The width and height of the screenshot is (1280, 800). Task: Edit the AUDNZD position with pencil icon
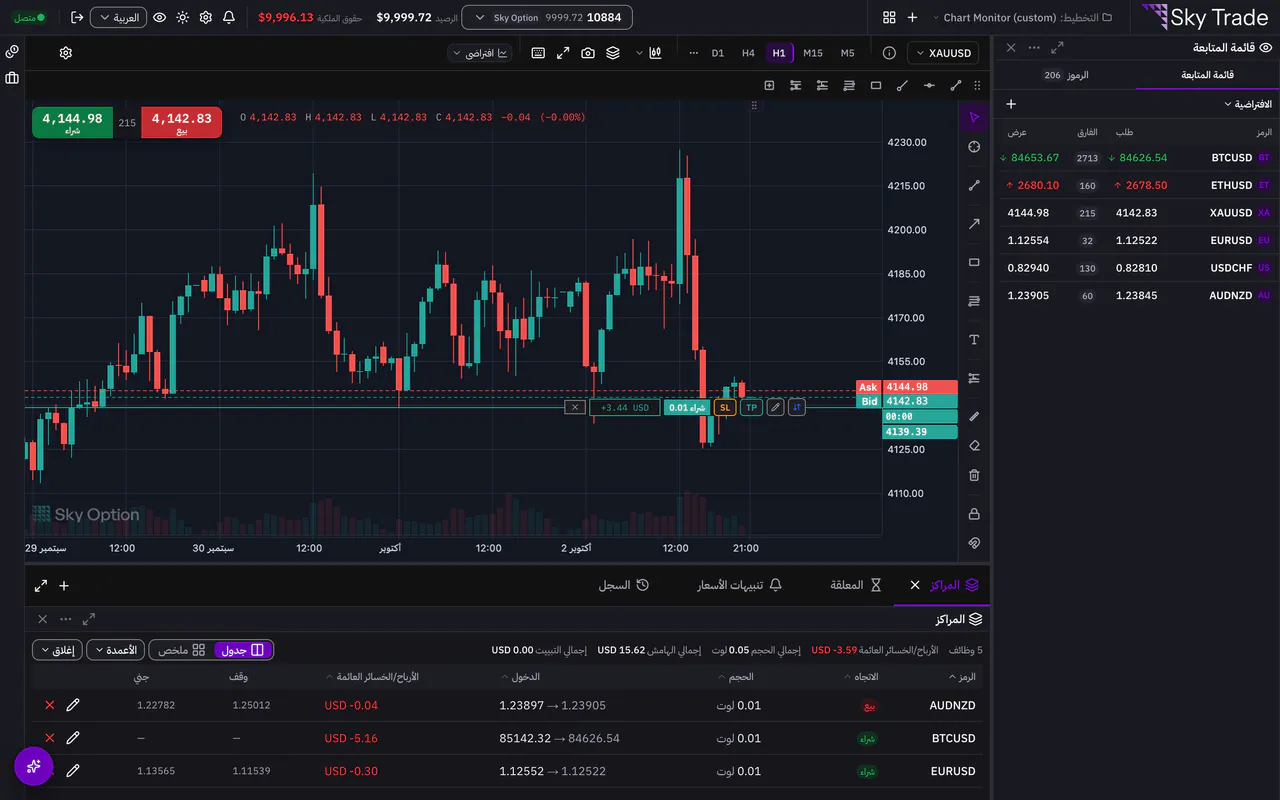73,705
